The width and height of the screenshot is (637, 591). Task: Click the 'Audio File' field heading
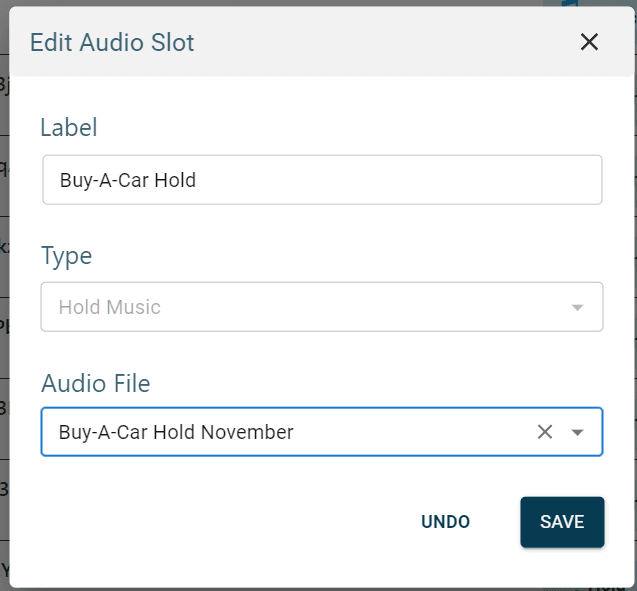[95, 382]
